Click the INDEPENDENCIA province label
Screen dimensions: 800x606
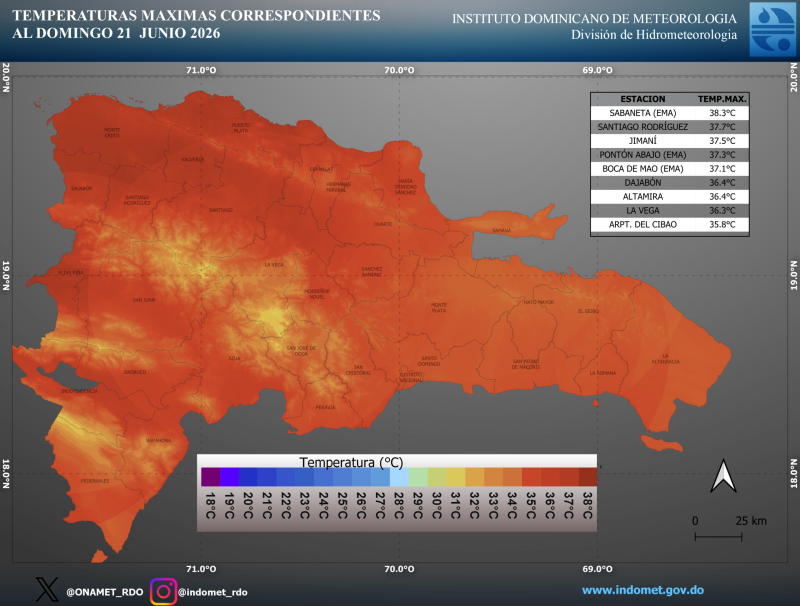(79, 391)
